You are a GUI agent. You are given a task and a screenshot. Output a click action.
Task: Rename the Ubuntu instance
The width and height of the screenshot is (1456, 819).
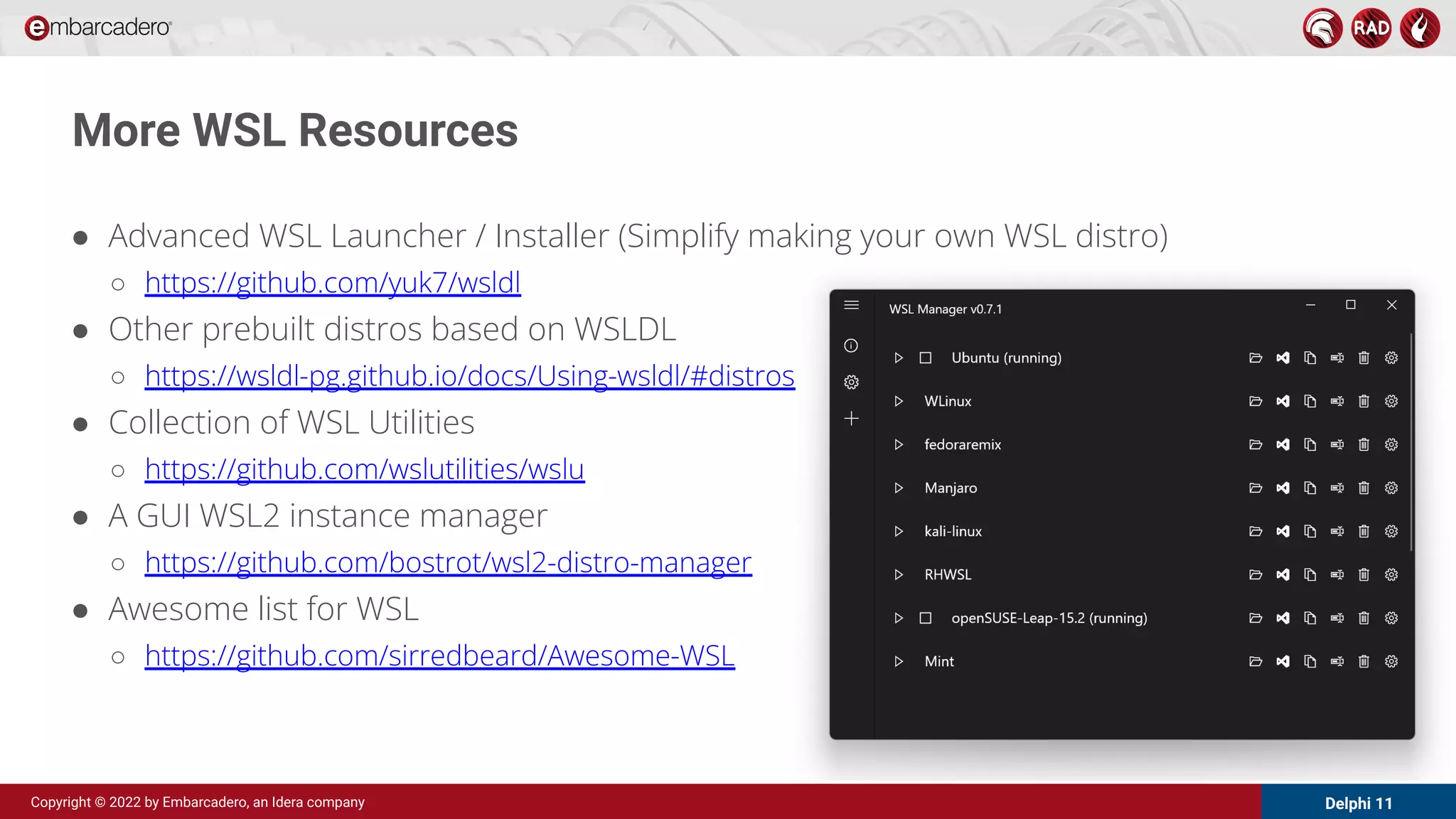click(x=1337, y=358)
